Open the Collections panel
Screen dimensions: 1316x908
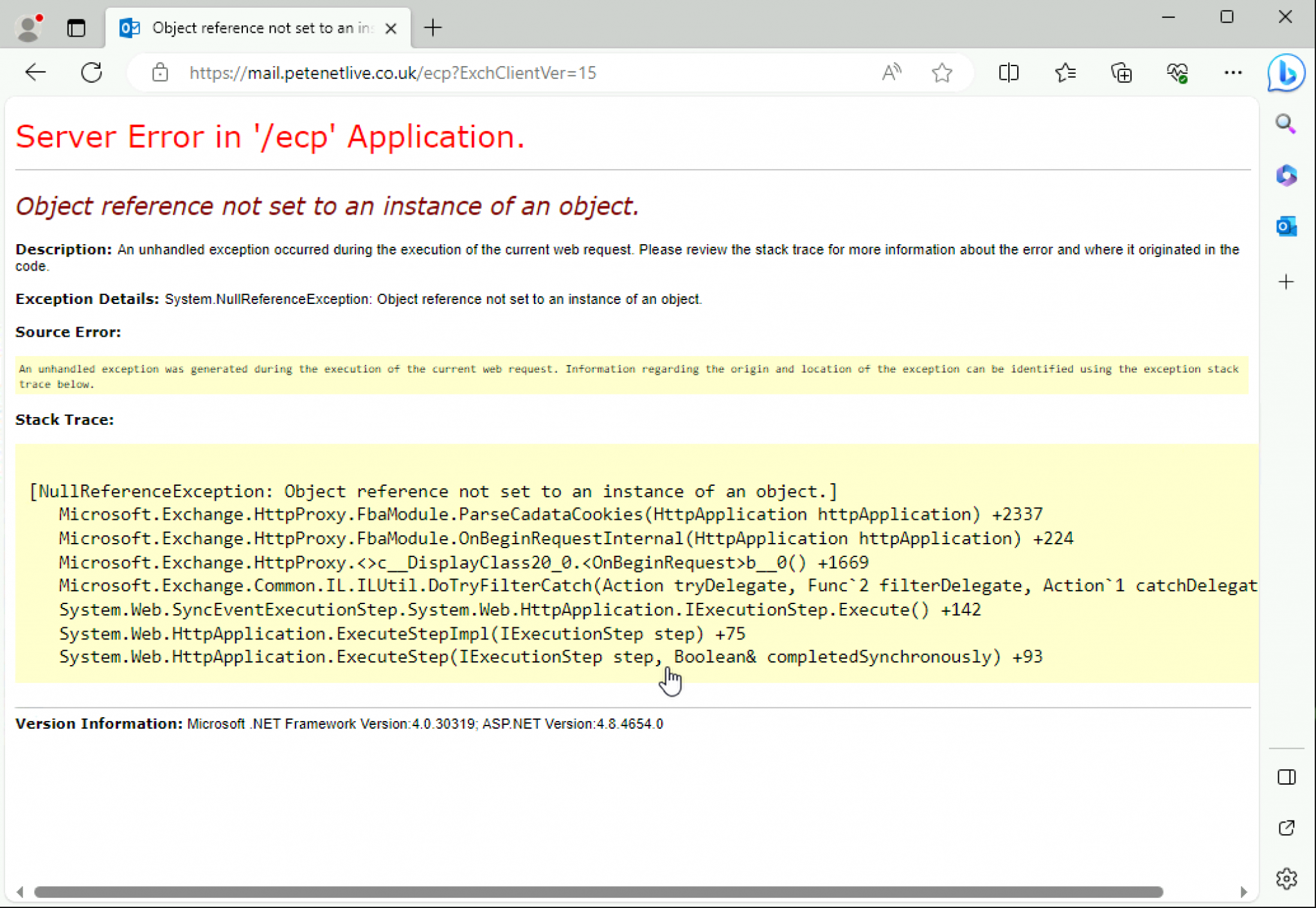1121,73
